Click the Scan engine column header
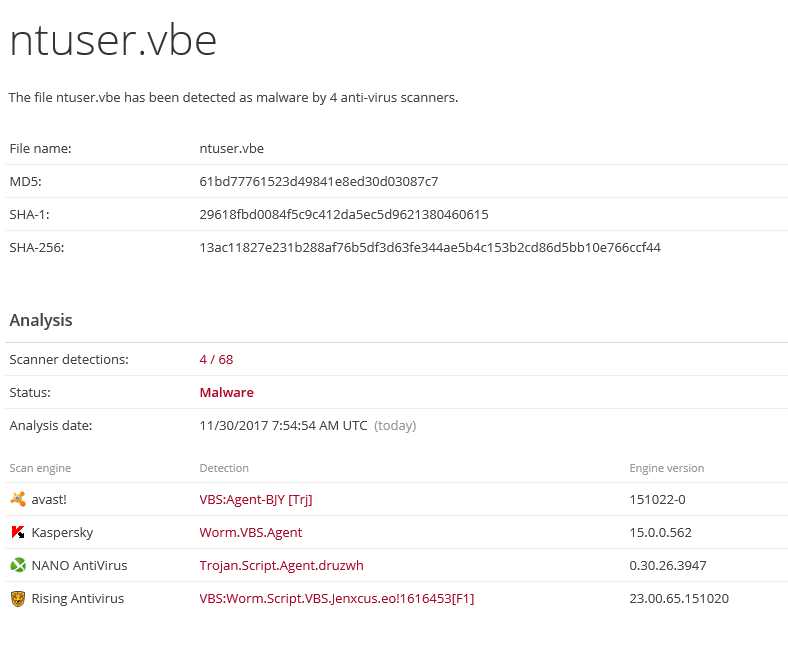The height and width of the screenshot is (648, 788). (x=40, y=468)
